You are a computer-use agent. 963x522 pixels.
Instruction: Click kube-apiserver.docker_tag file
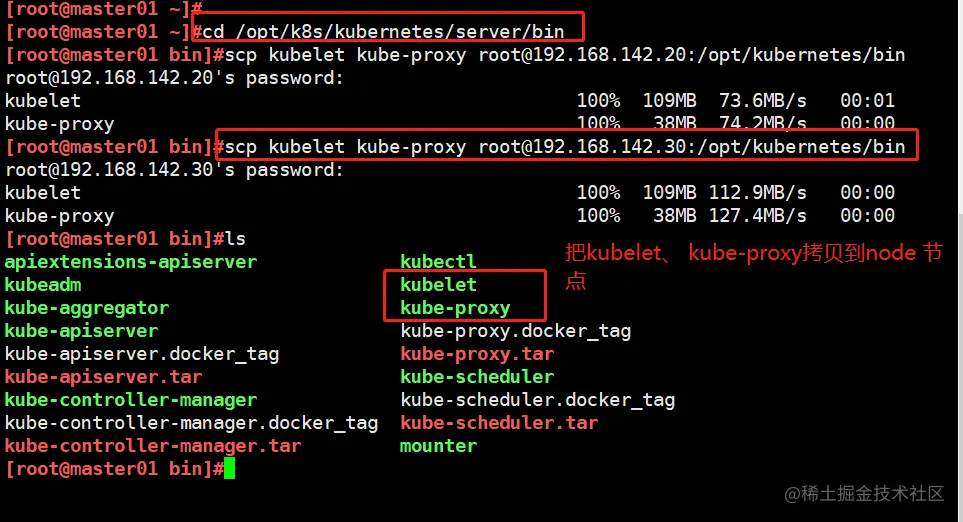tap(142, 354)
